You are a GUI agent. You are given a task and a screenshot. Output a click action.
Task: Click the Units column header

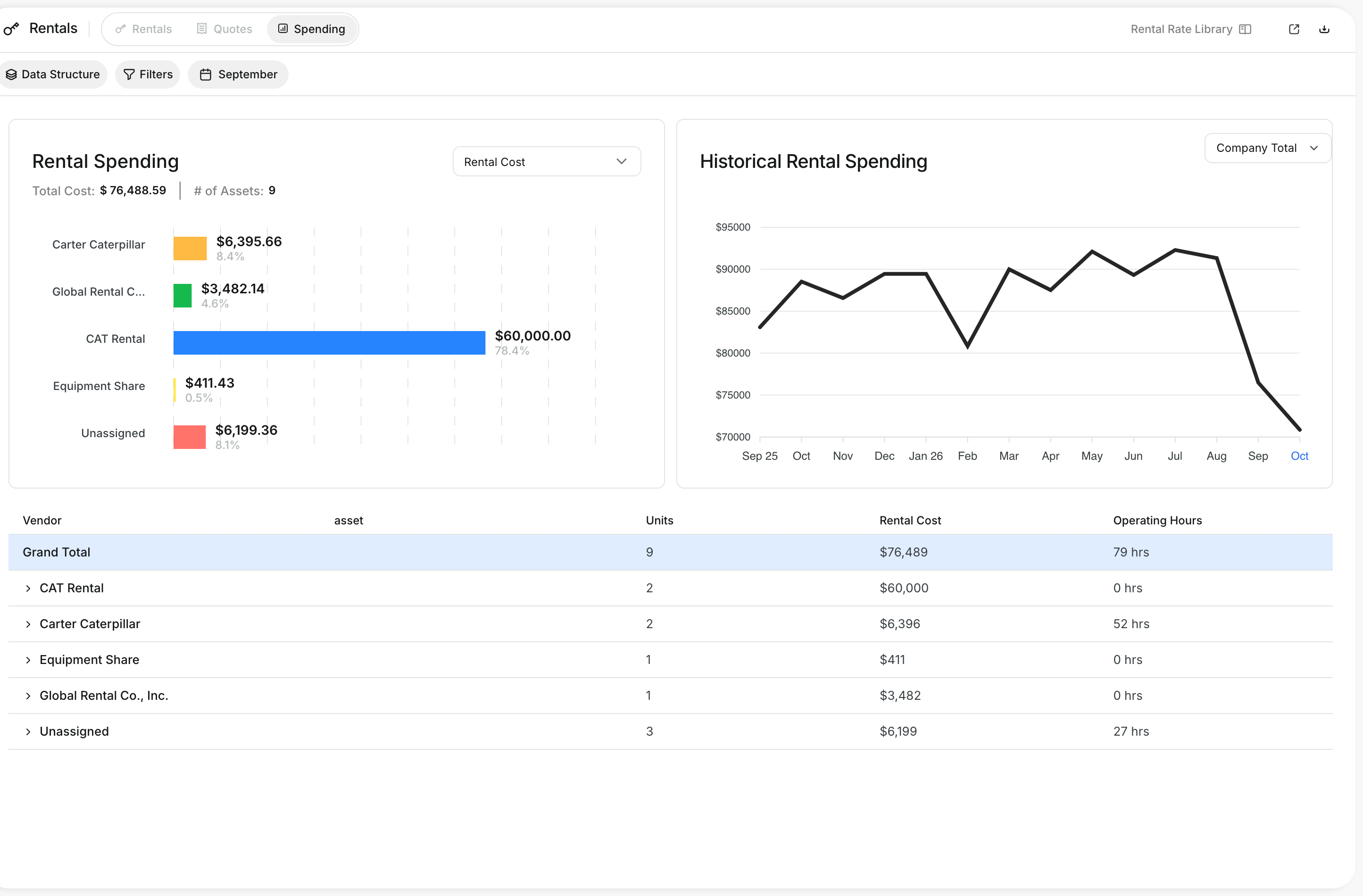(x=660, y=521)
